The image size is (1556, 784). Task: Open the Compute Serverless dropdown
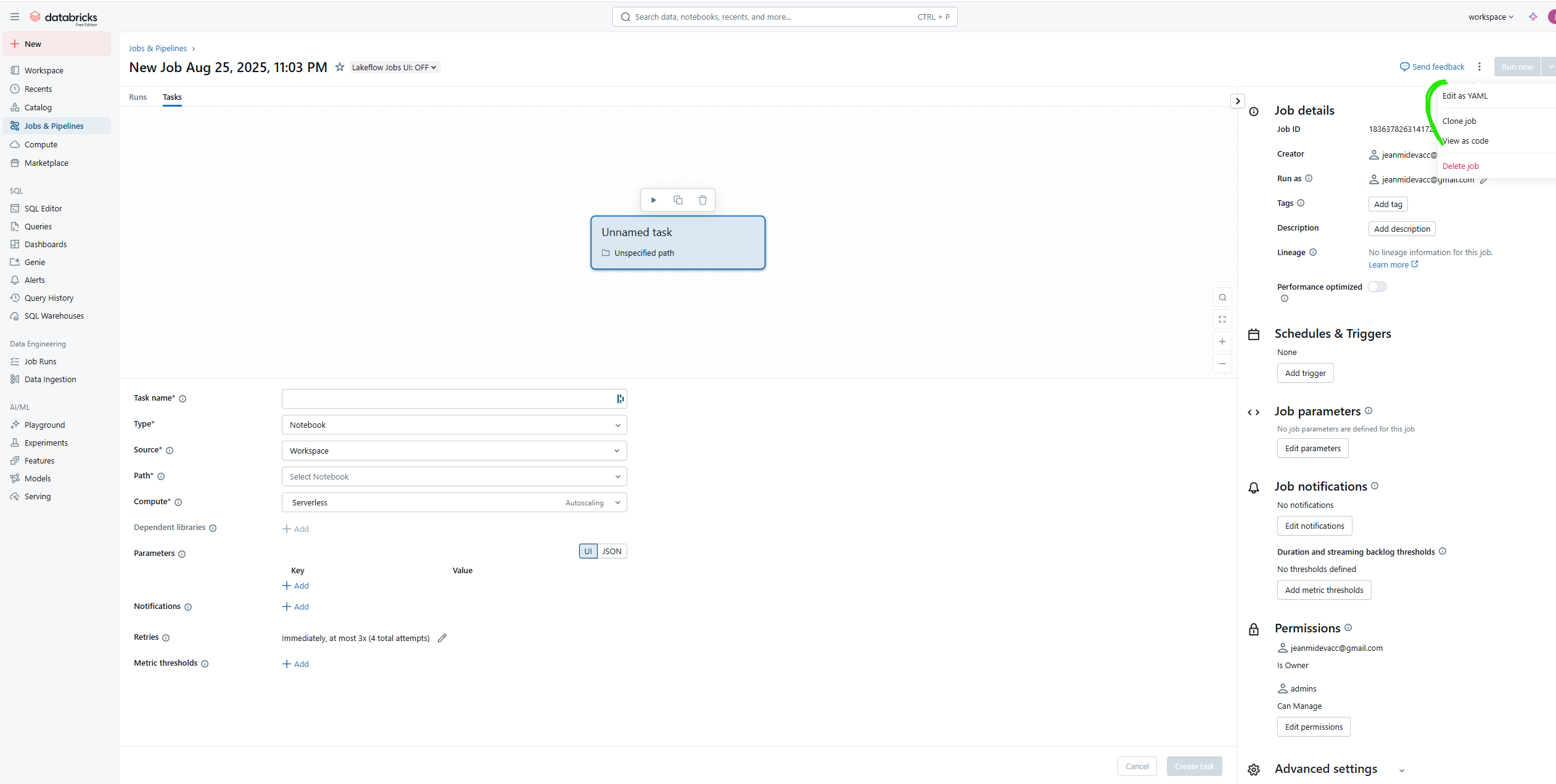click(454, 502)
